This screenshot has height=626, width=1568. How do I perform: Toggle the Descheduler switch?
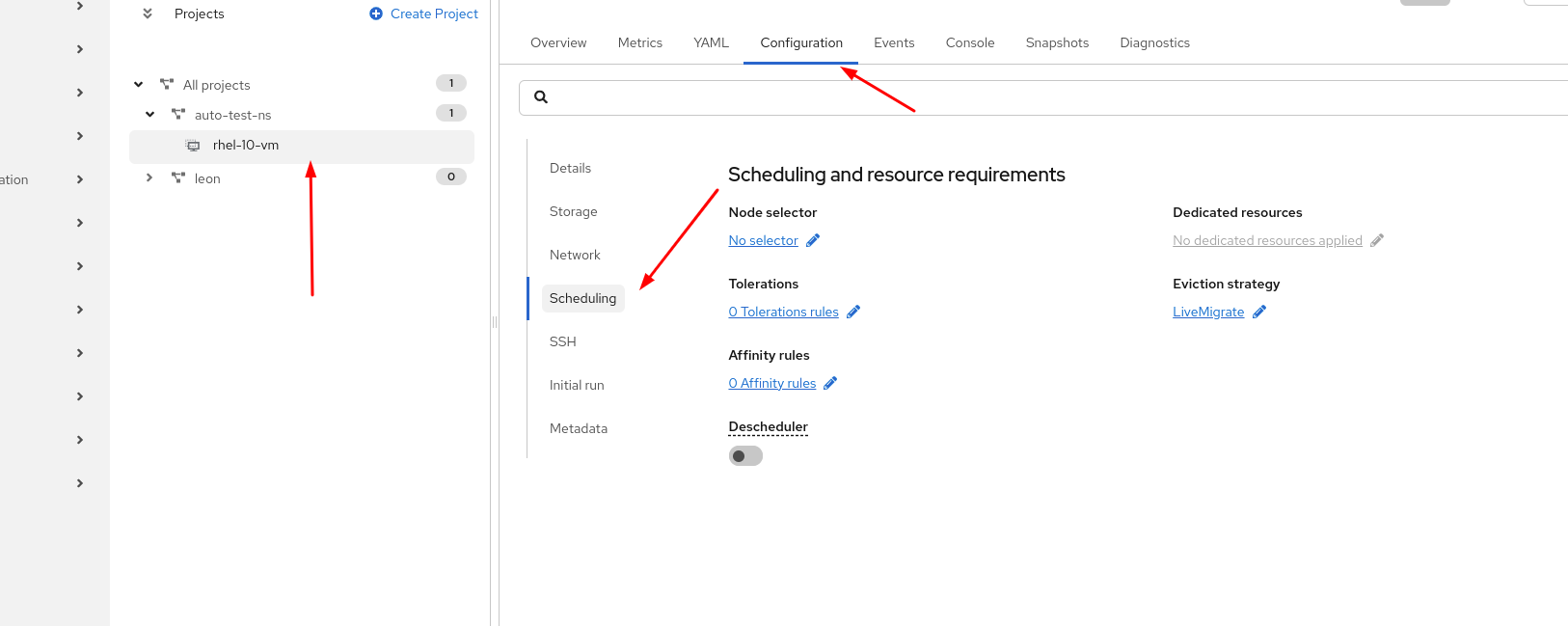click(745, 456)
